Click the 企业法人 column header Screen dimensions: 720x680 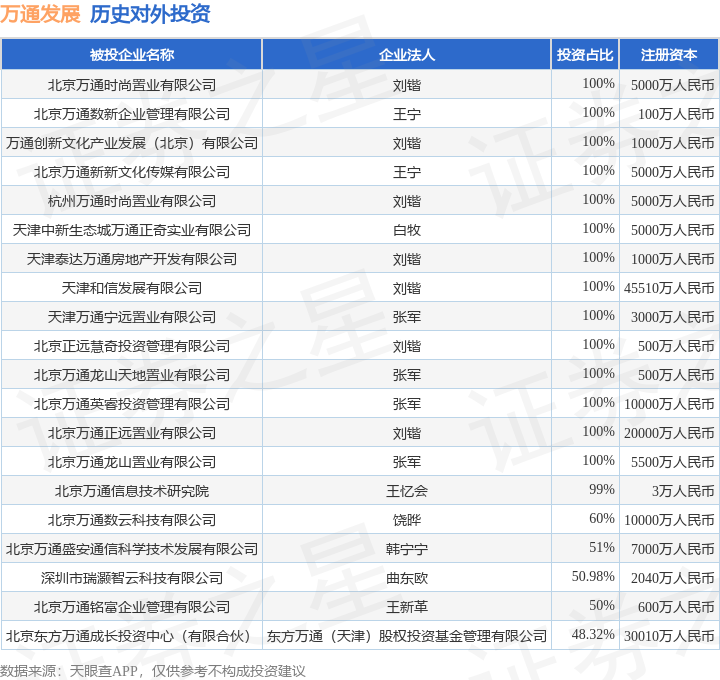point(406,55)
